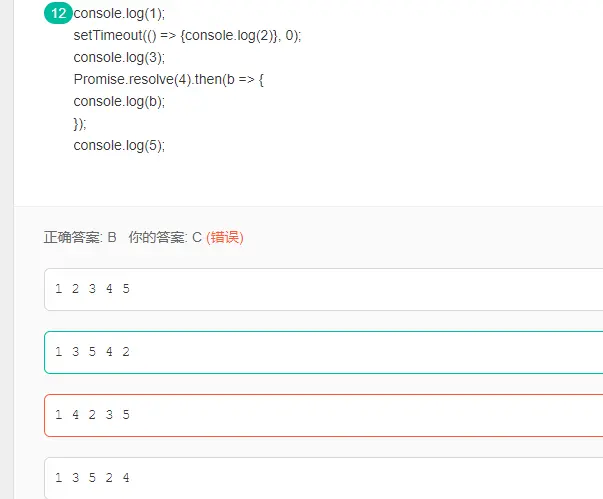Select the green-bordered option '1 3 5 4 2'
This screenshot has width=603, height=499.
92,352
